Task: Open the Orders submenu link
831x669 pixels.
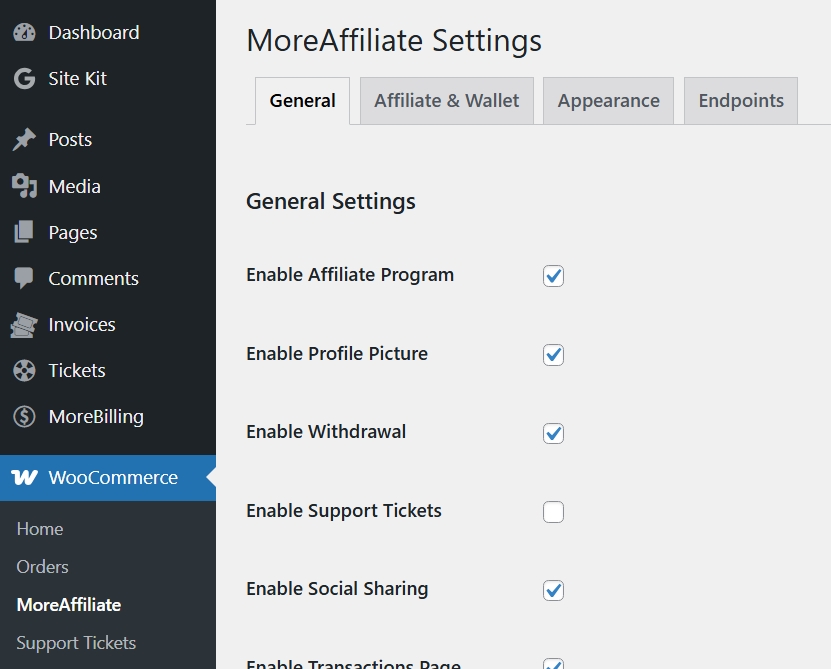Action: point(42,567)
